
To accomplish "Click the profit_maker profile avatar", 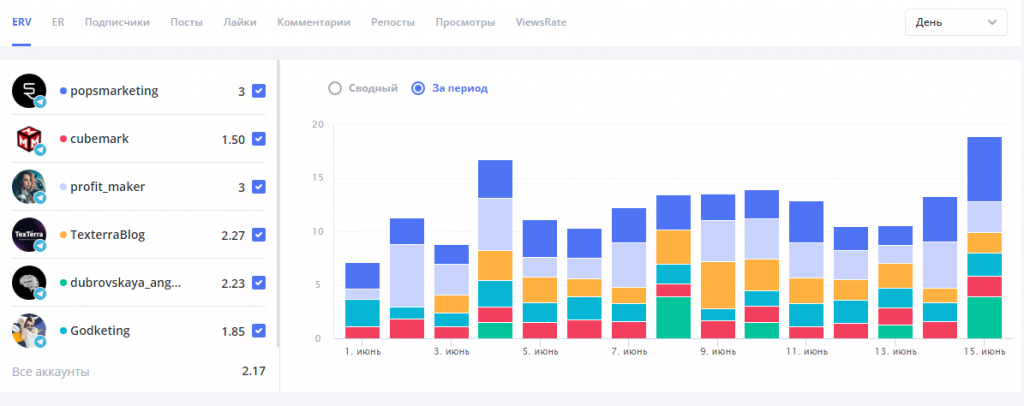I will (29, 187).
